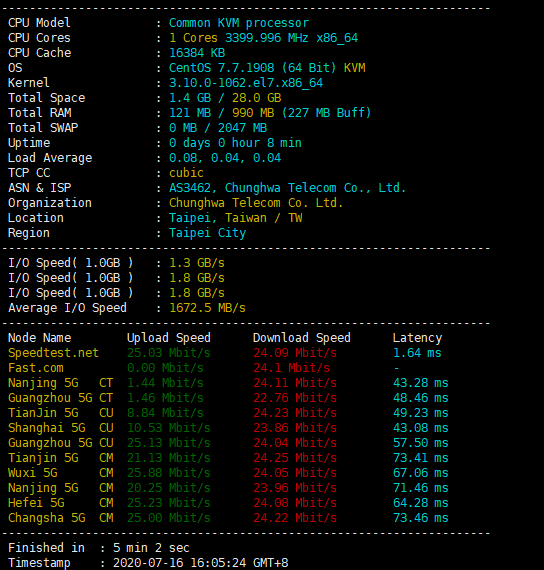The image size is (544, 570).
Task: Click the Speedtest.net node name
Action: (x=53, y=353)
